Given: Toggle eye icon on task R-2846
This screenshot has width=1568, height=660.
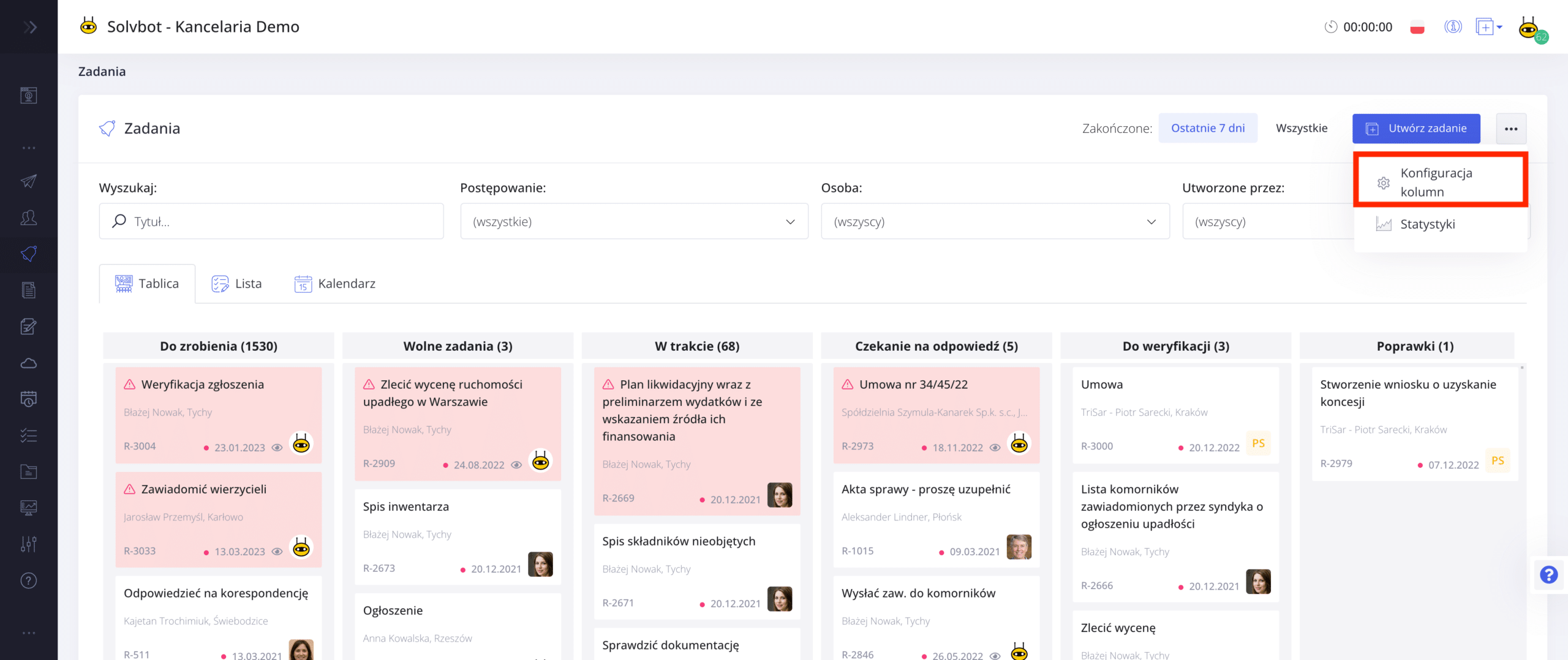Looking at the screenshot, I should pos(995,655).
